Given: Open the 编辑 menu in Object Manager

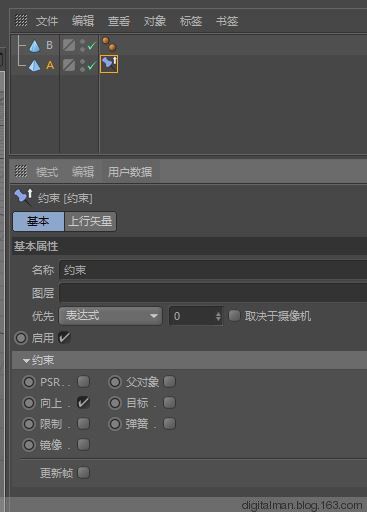Looking at the screenshot, I should coord(83,21).
